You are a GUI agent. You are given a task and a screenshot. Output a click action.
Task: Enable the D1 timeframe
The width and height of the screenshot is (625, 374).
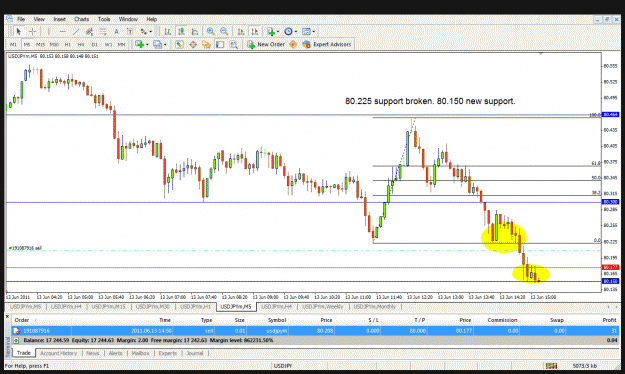coord(94,44)
